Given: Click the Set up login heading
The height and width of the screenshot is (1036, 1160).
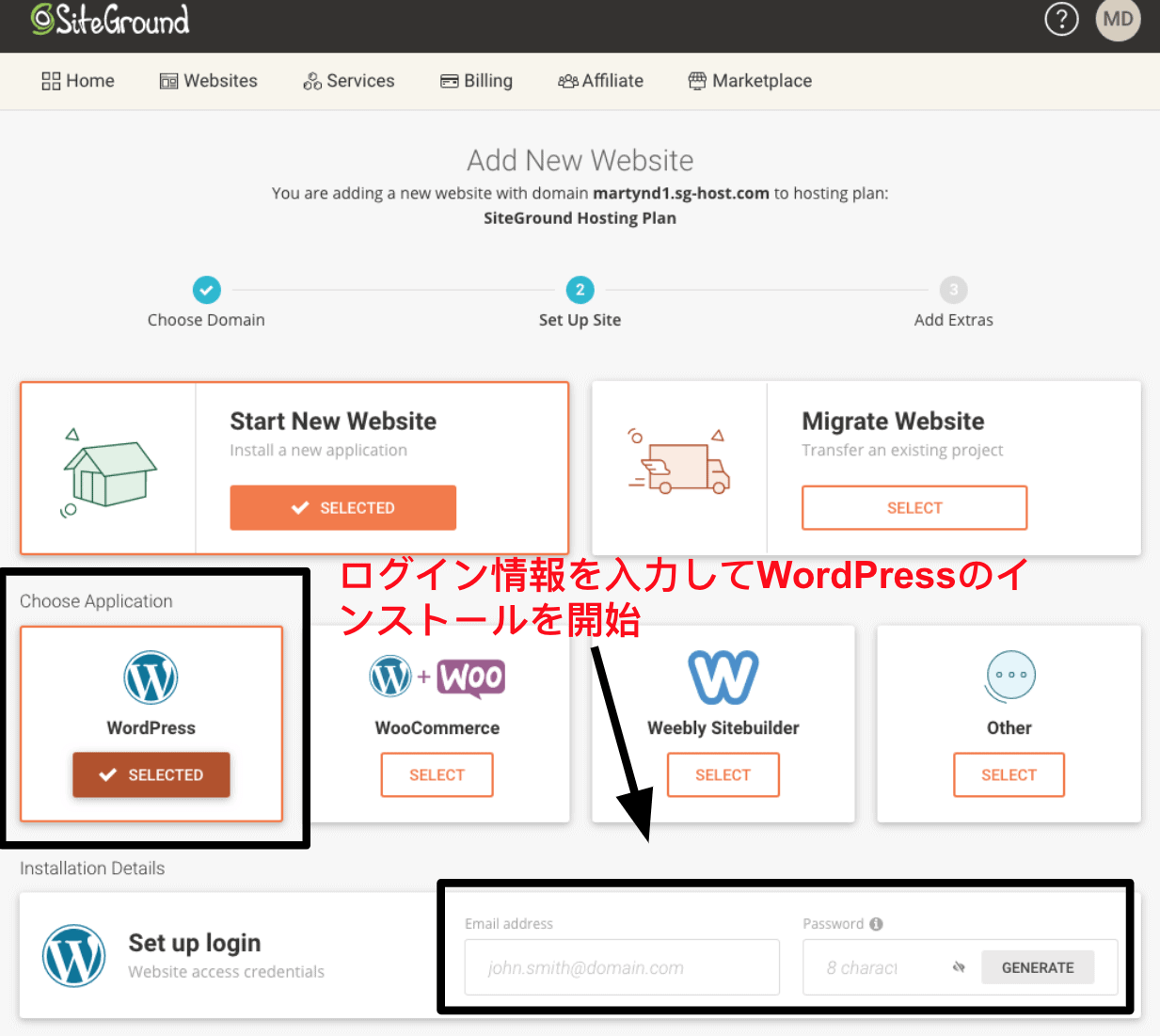Looking at the screenshot, I should click(x=195, y=943).
